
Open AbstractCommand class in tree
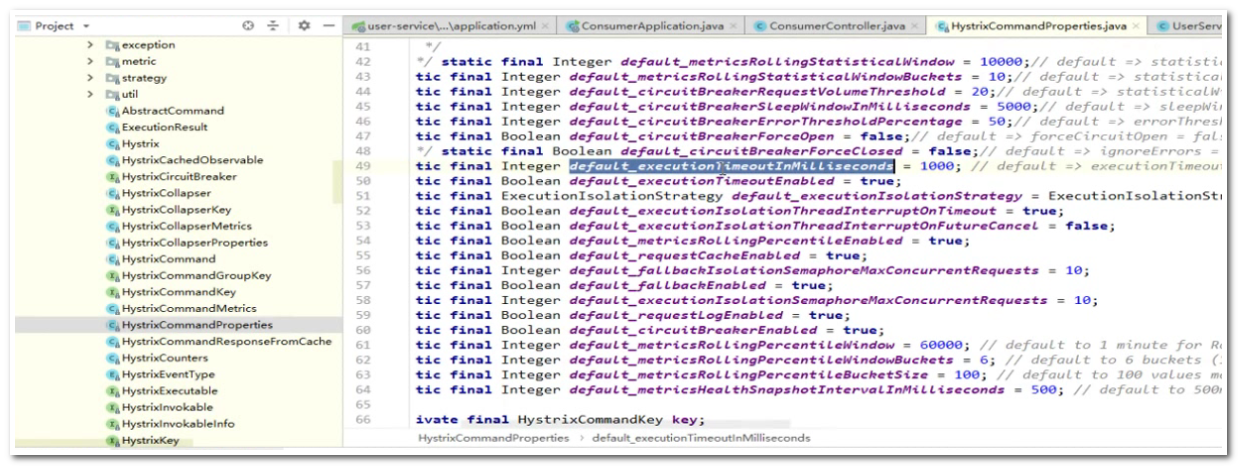click(x=165, y=111)
